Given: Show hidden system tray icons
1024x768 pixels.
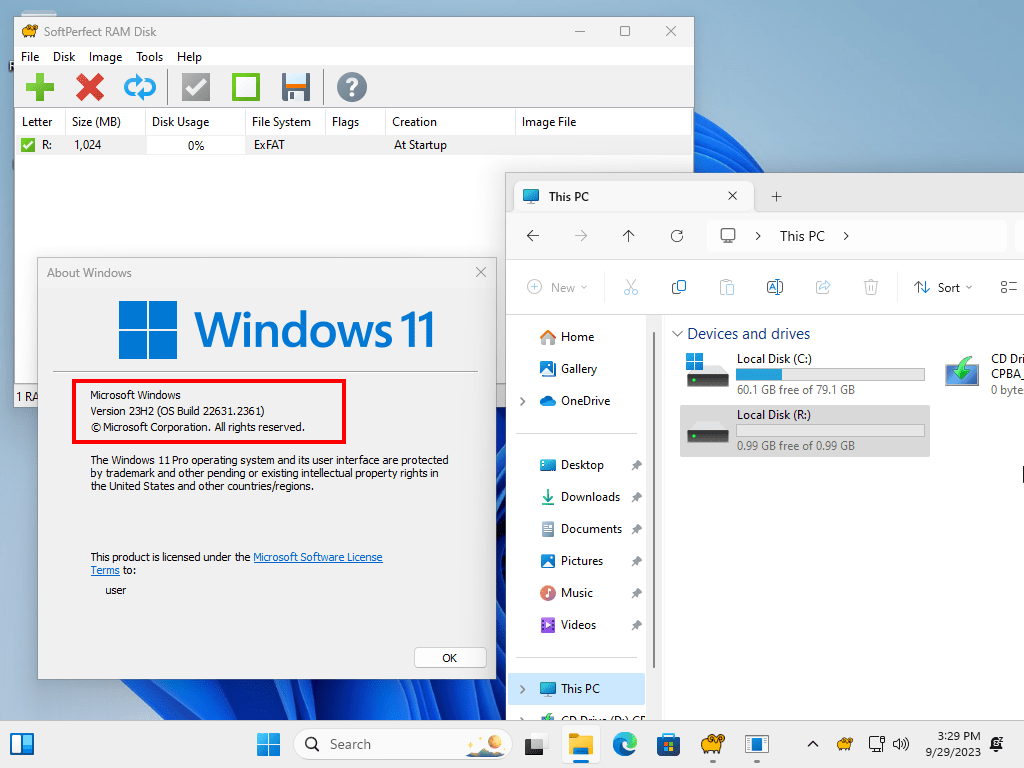Looking at the screenshot, I should [x=812, y=744].
